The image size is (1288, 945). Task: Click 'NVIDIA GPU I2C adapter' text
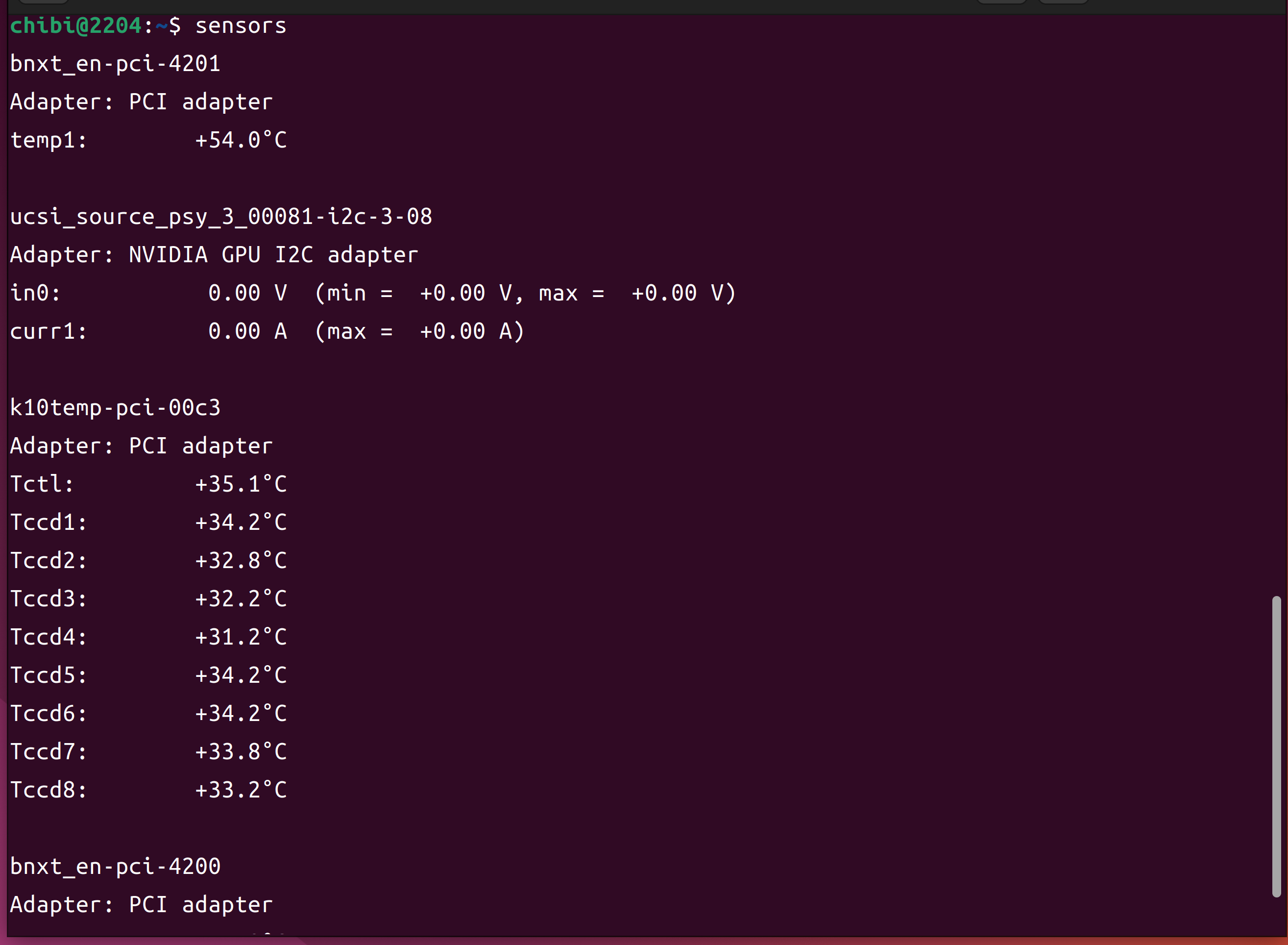(273, 255)
